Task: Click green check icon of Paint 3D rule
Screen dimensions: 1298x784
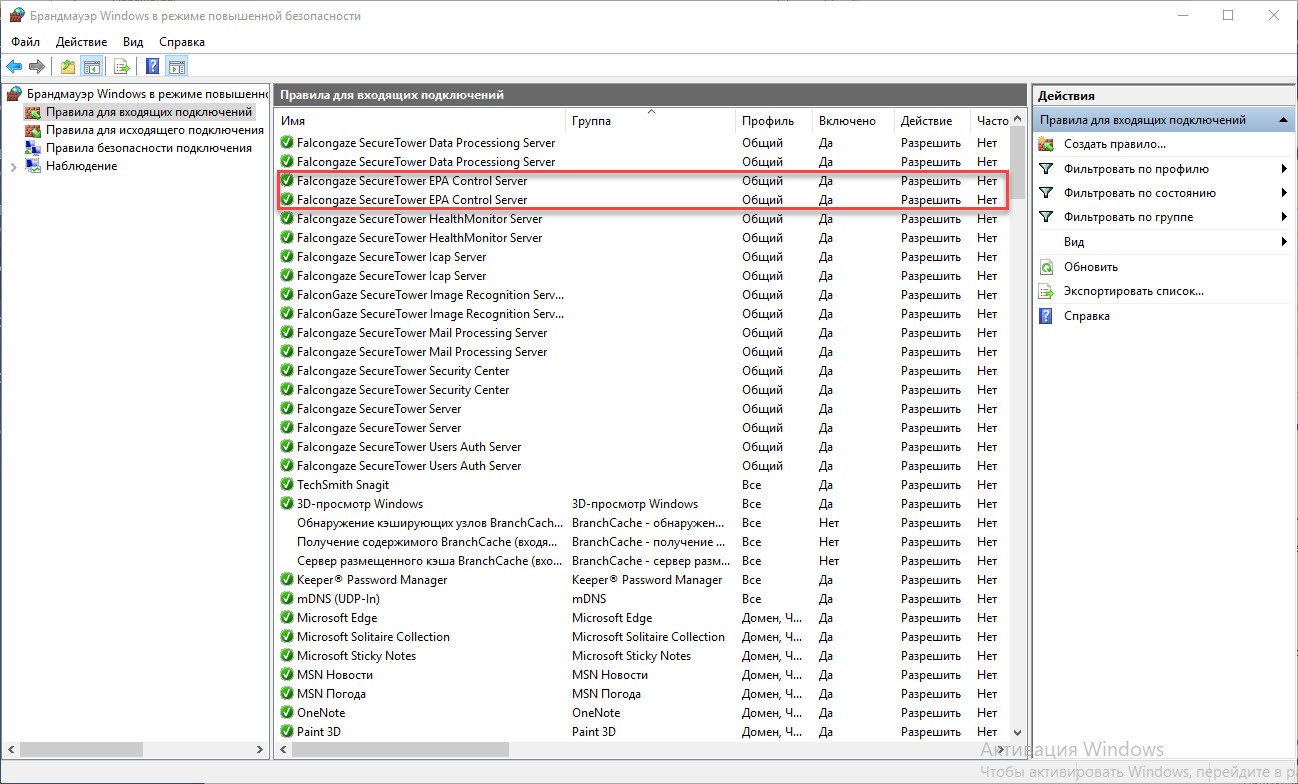Action: [287, 732]
